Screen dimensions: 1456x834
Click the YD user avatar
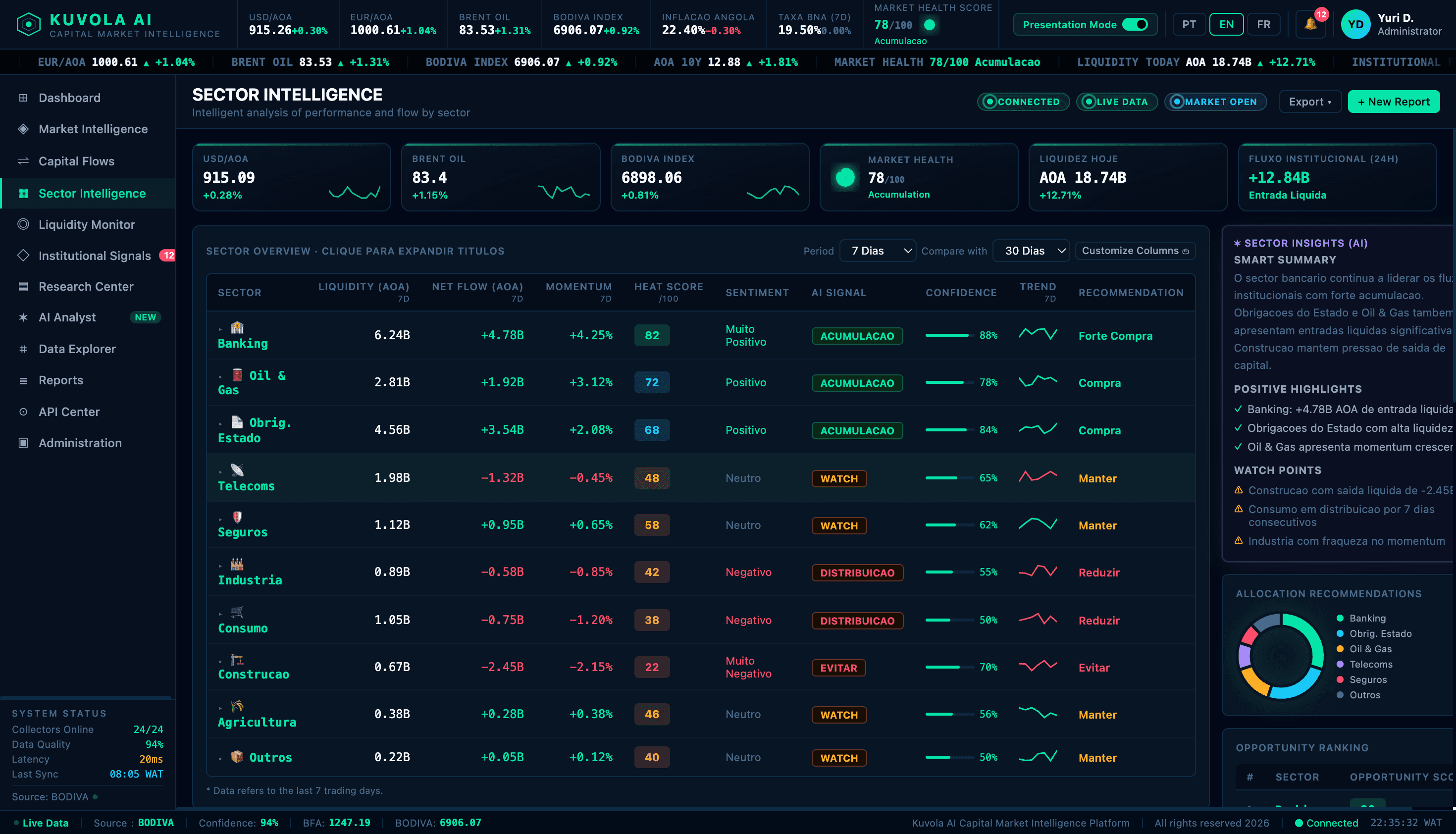(x=1355, y=24)
